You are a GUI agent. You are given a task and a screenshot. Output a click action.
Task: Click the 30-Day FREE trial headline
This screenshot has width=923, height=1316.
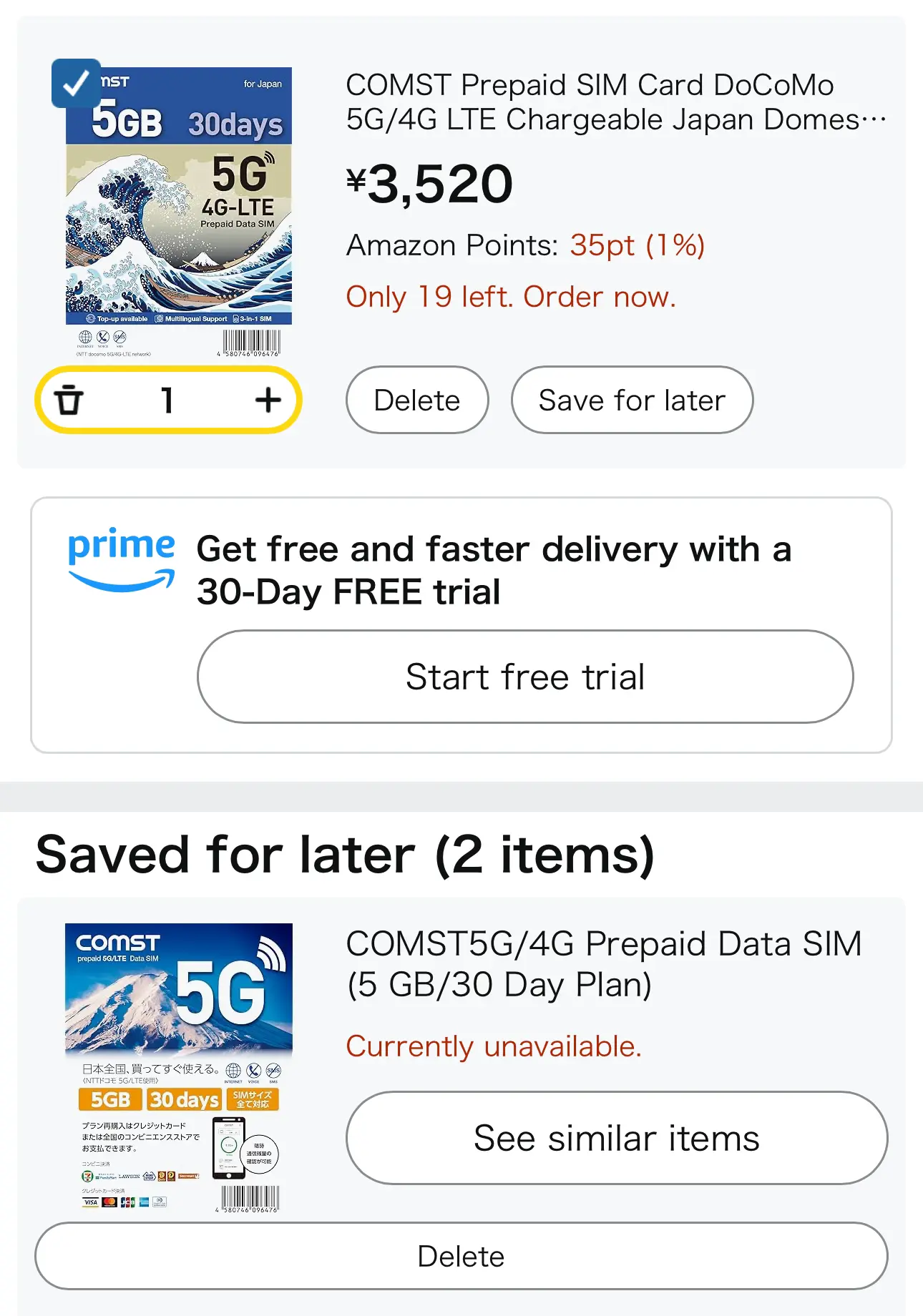tap(494, 570)
